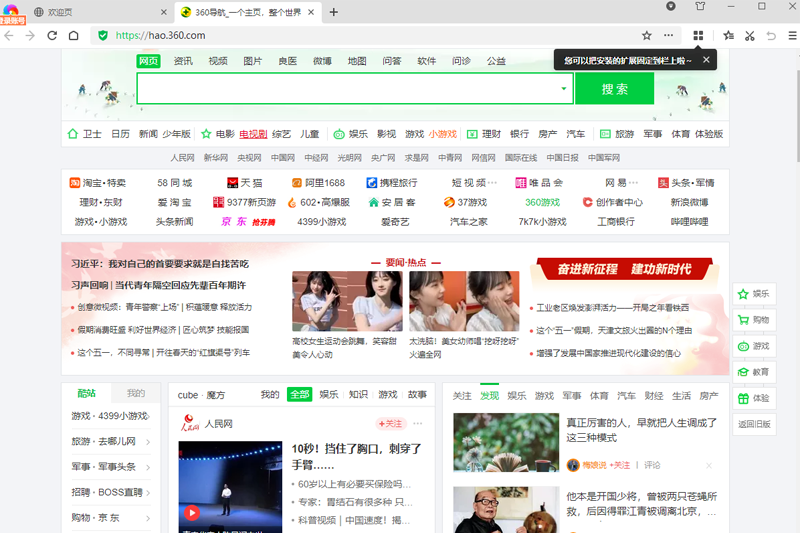Open the browser main menu icon
The image size is (800, 533).
point(792,35)
